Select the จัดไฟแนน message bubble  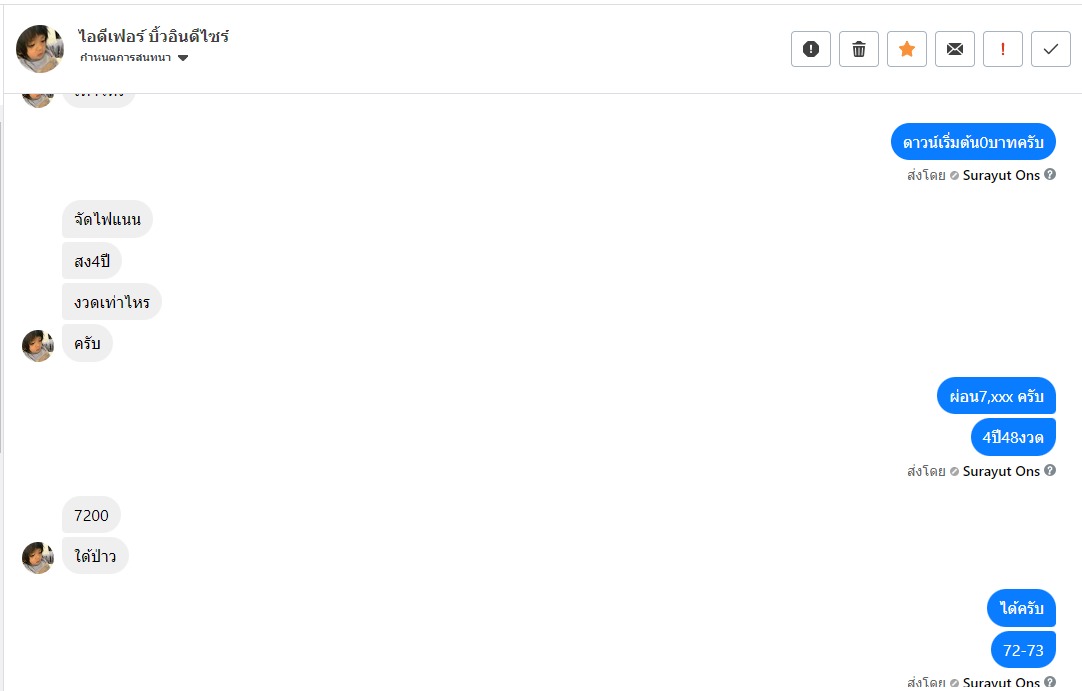(x=107, y=220)
